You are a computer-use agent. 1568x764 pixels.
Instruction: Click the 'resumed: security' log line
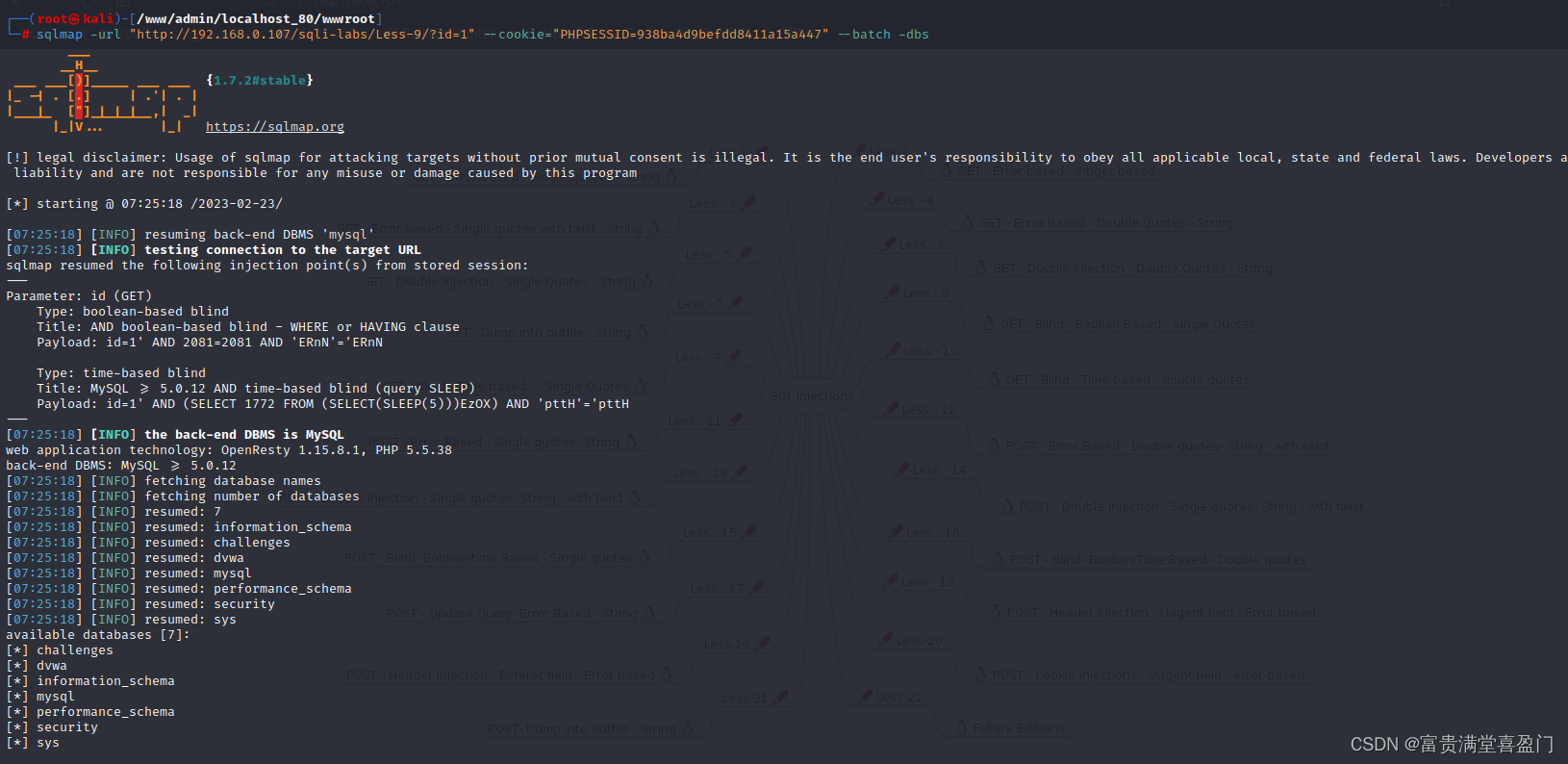[x=140, y=604]
